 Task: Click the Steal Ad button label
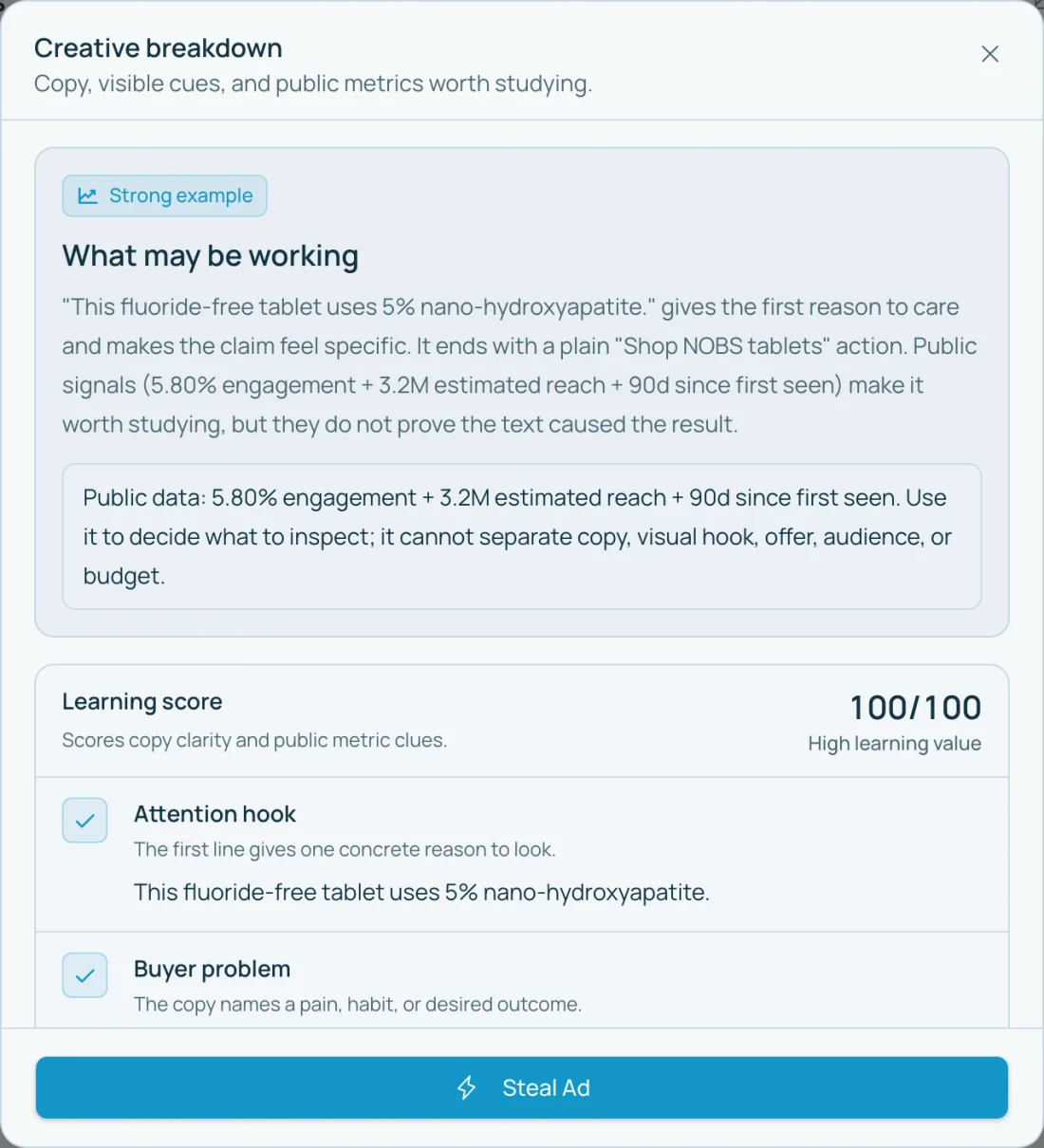546,1087
